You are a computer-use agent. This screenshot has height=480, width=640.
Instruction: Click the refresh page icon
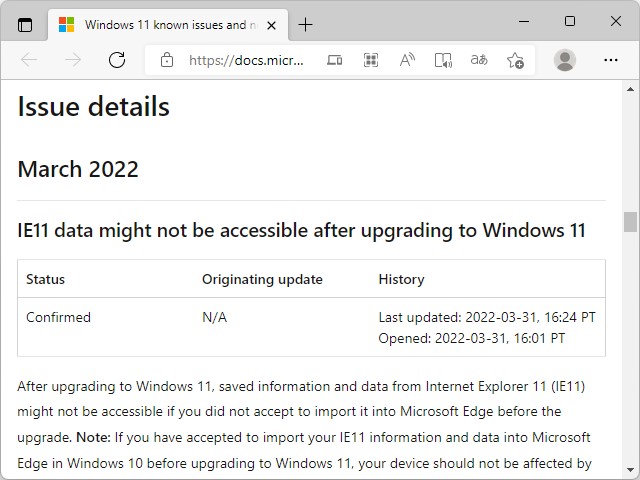[x=117, y=60]
